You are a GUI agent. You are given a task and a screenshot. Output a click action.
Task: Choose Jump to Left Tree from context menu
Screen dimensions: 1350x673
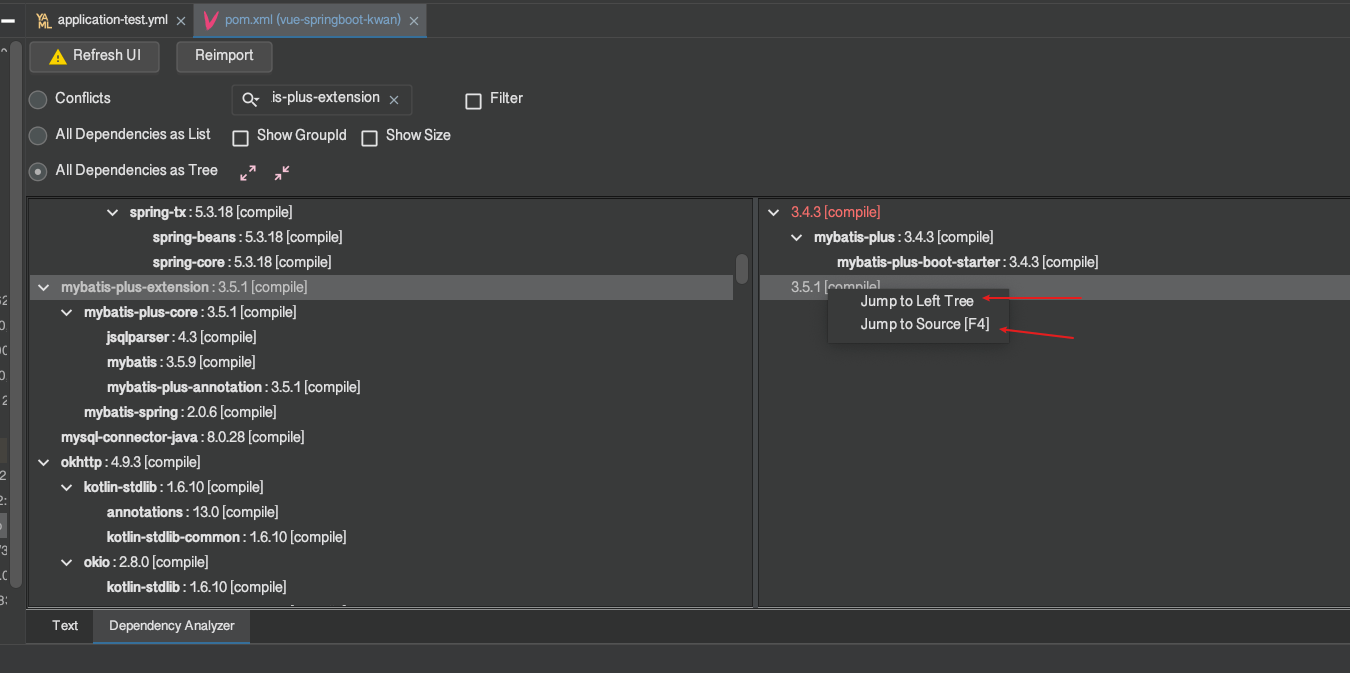tap(916, 301)
